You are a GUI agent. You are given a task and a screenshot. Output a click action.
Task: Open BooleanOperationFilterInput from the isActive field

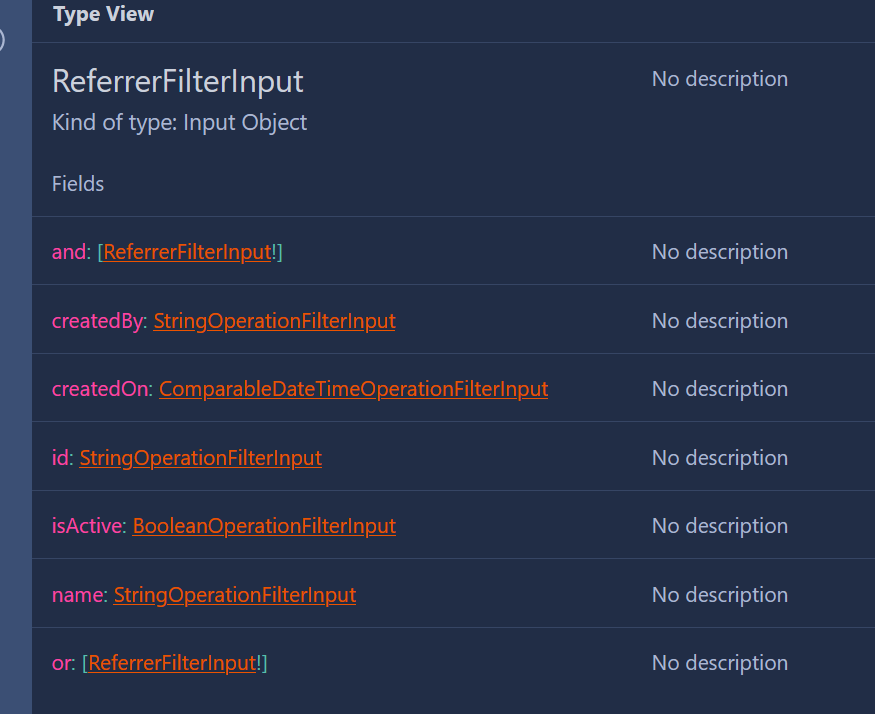(x=263, y=525)
